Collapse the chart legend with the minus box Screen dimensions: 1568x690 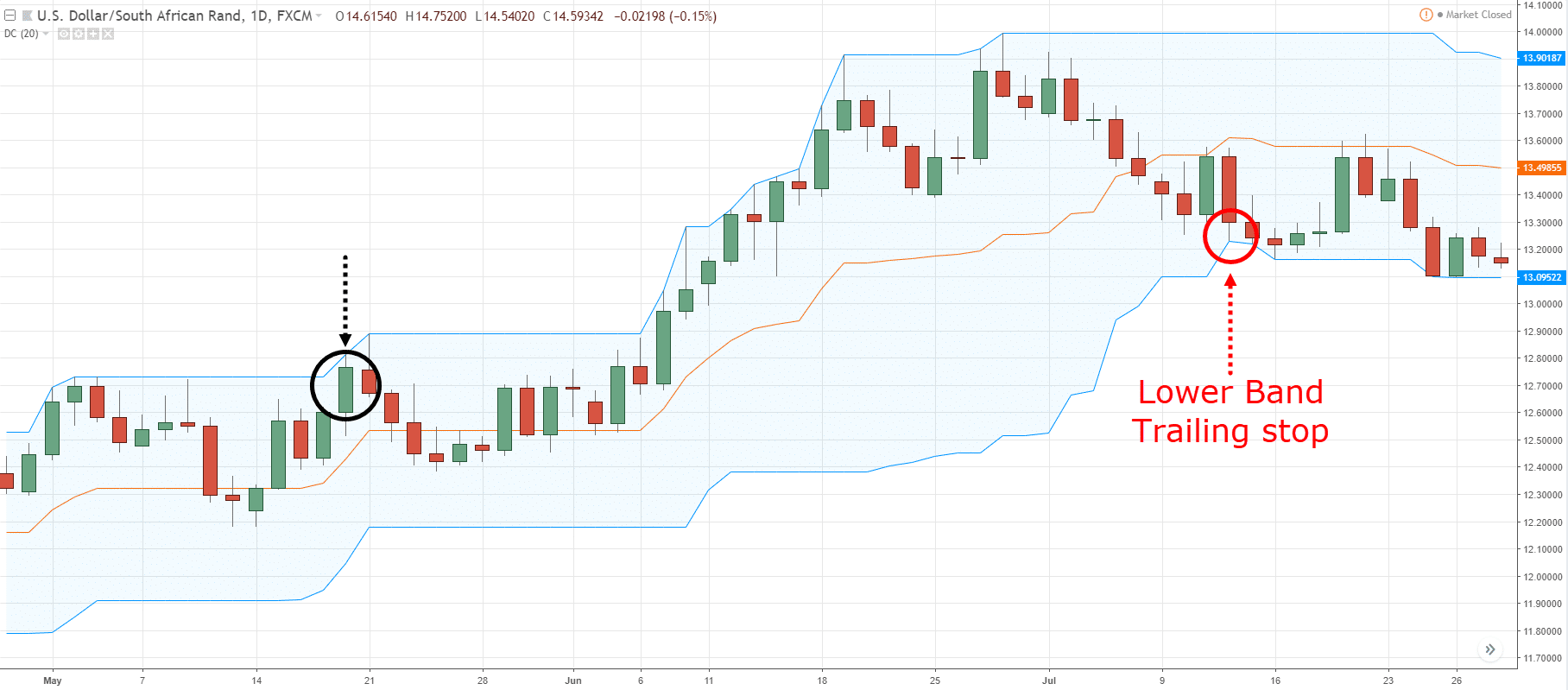point(9,16)
